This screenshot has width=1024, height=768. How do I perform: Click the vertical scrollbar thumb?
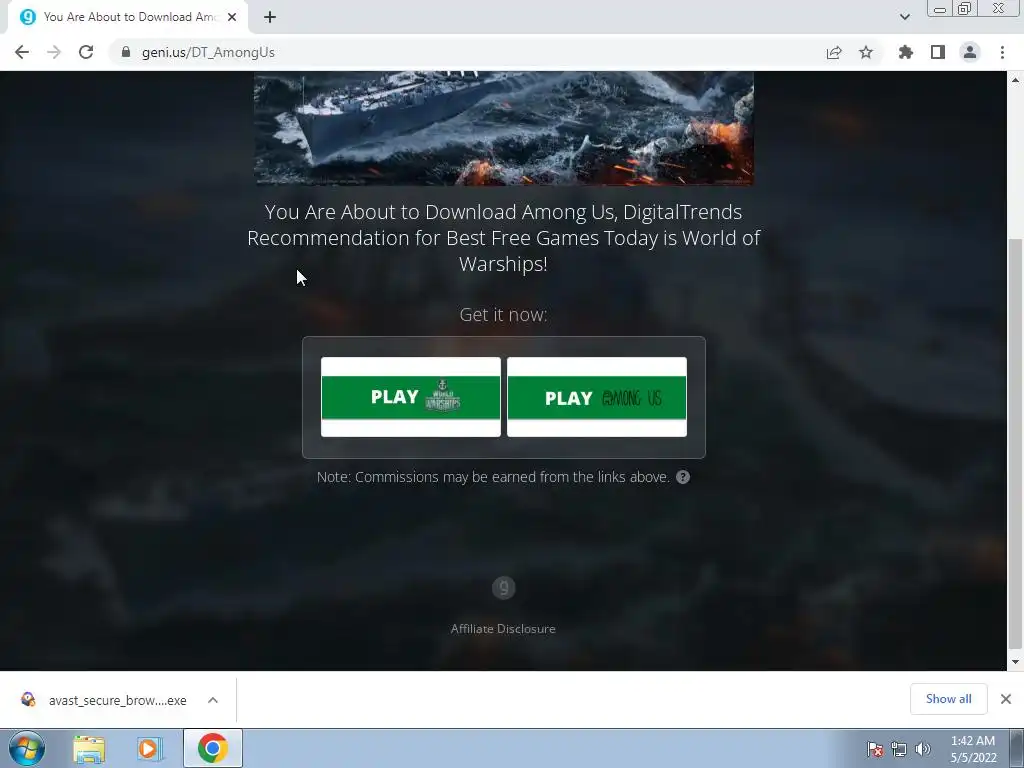click(x=1015, y=443)
